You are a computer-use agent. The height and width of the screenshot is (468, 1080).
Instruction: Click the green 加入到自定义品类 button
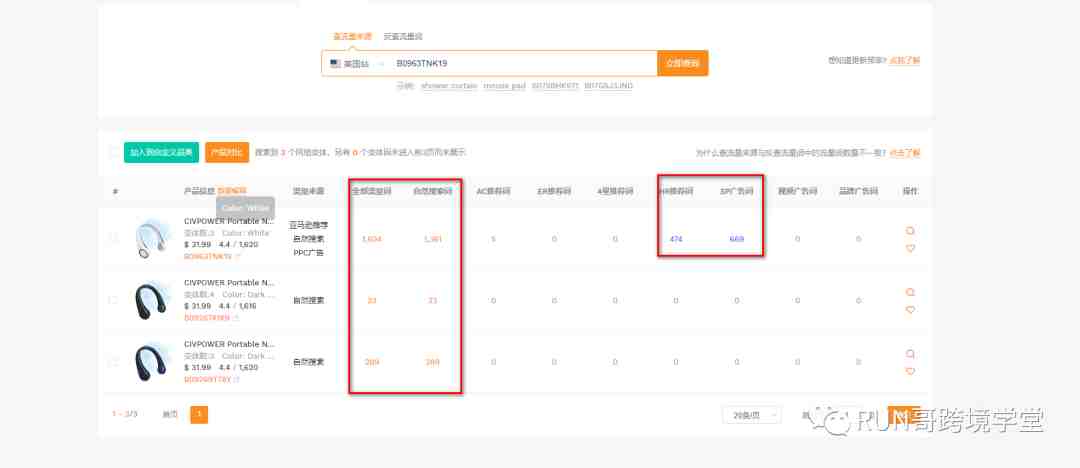[x=161, y=153]
